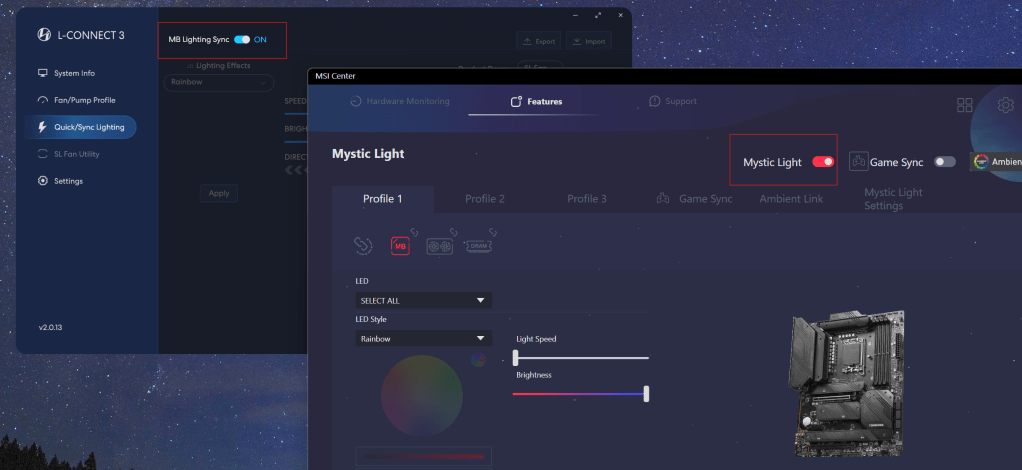This screenshot has width=1022, height=470.
Task: Turn off MB Lighting Sync toggle
Action: tap(242, 39)
